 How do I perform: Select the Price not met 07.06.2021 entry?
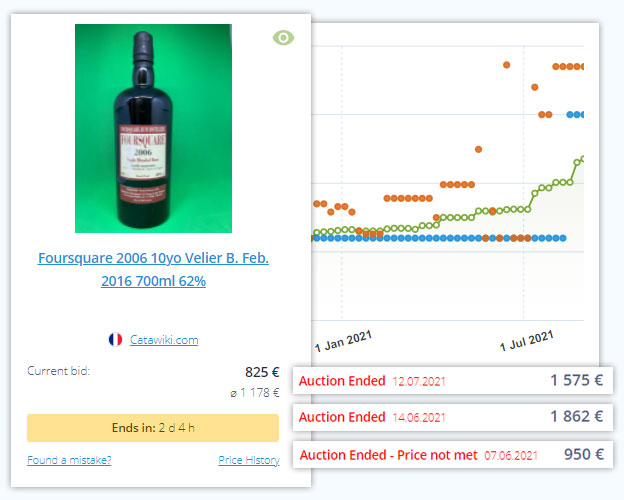[x=453, y=455]
